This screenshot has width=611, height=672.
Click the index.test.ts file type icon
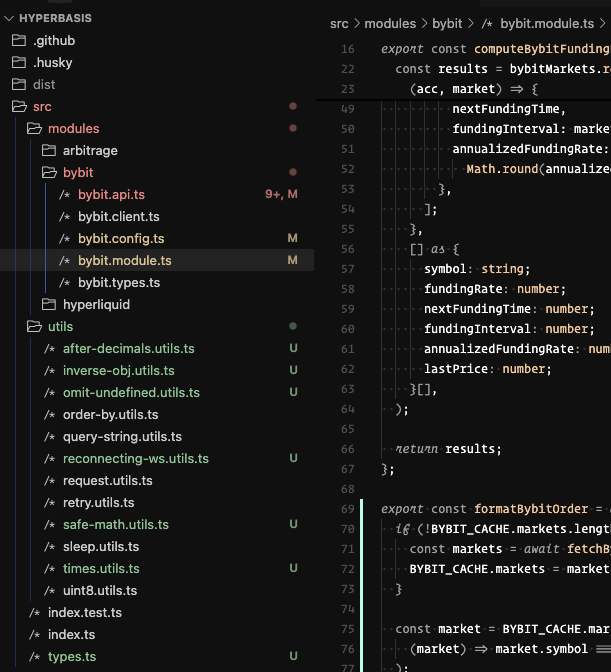point(35,612)
